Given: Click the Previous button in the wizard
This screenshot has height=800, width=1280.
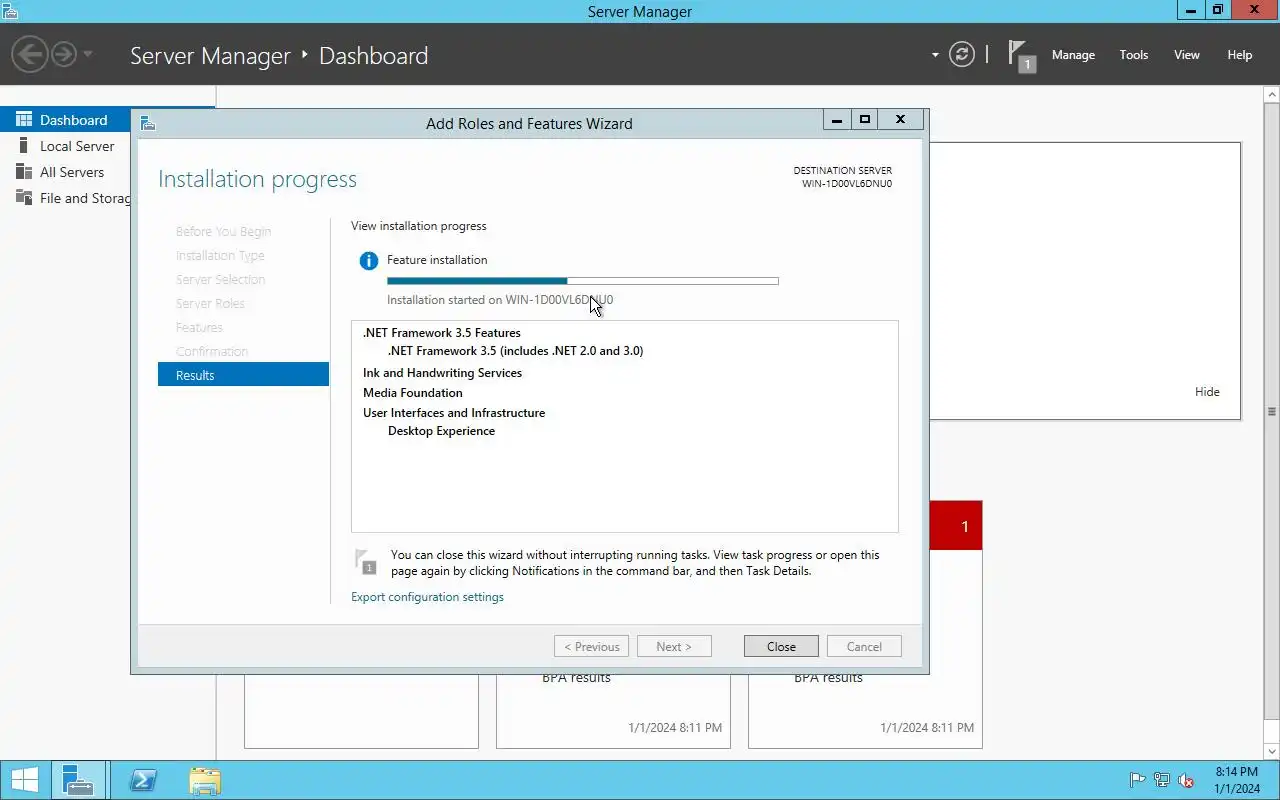Looking at the screenshot, I should pyautogui.click(x=591, y=647).
